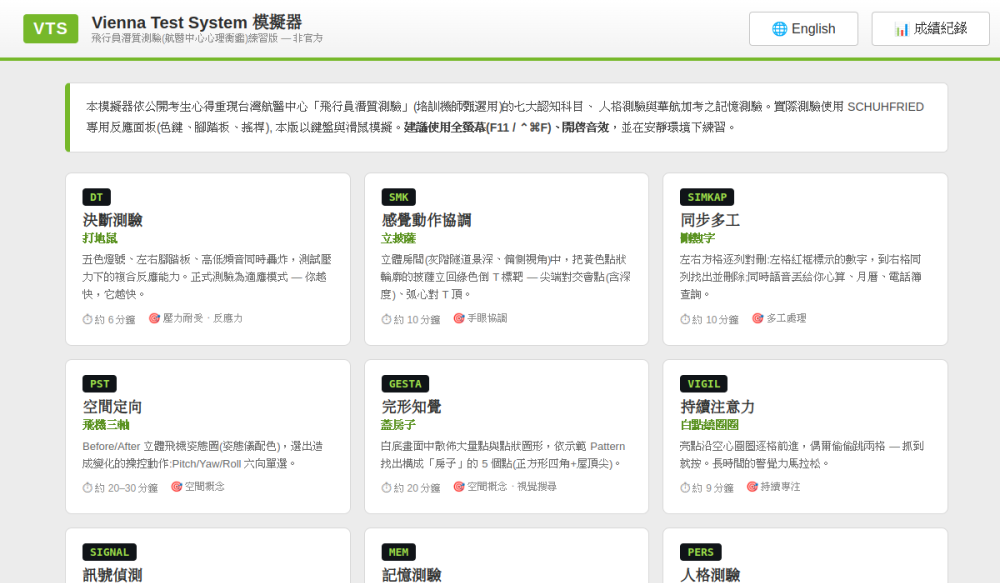The width and height of the screenshot is (1000, 583).
Task: Click the SIGNAL badge label
Action: coord(109,552)
